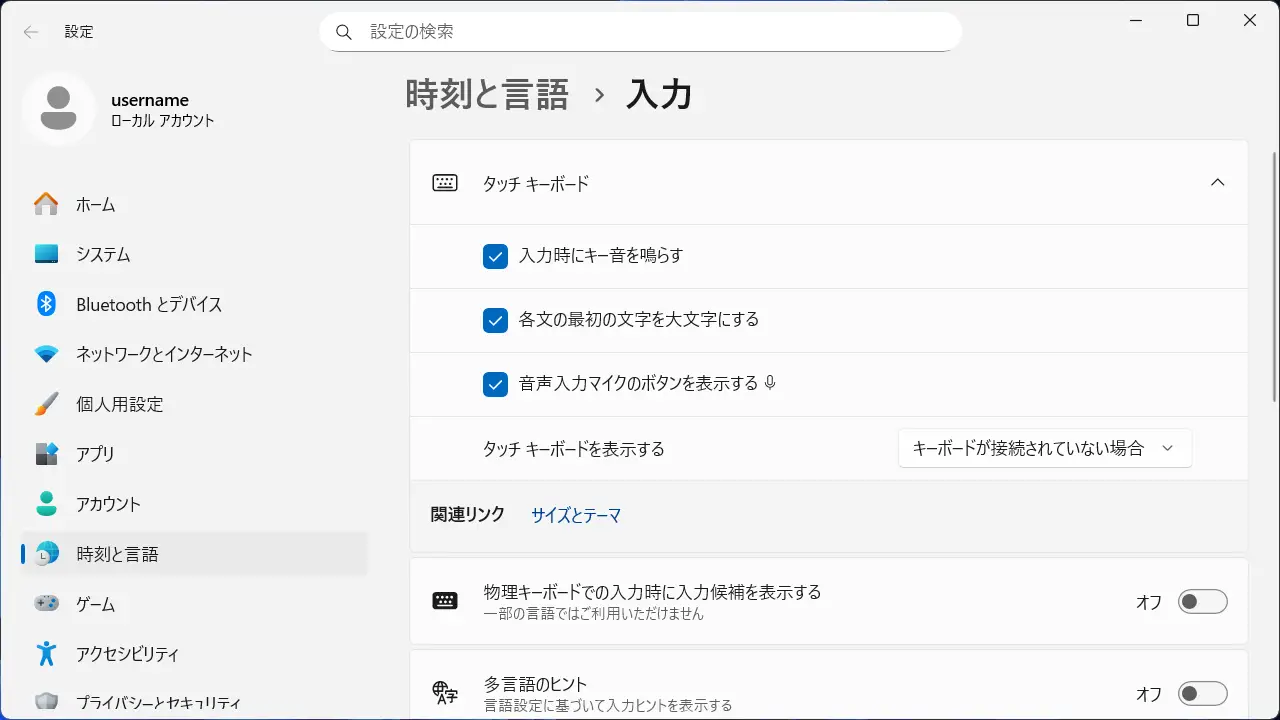Click the アプリ sidebar icon
The width and height of the screenshot is (1280, 720).
pyautogui.click(x=46, y=454)
